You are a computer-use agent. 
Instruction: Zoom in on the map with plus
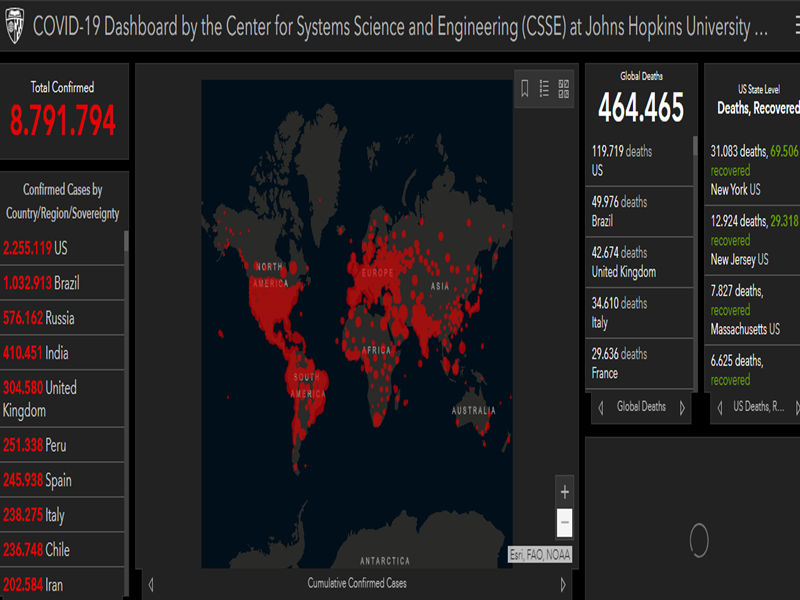565,492
